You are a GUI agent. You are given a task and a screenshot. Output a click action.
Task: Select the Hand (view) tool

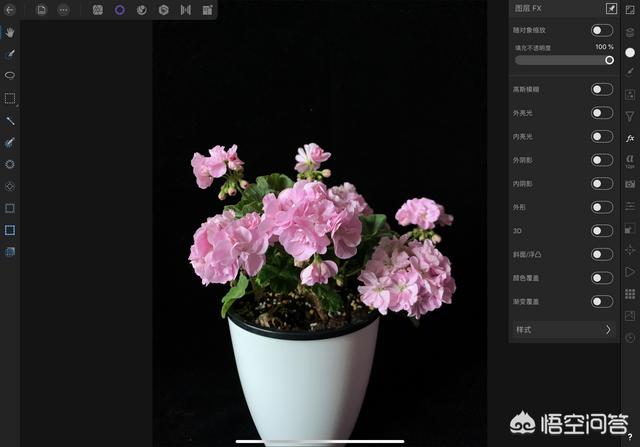click(10, 32)
